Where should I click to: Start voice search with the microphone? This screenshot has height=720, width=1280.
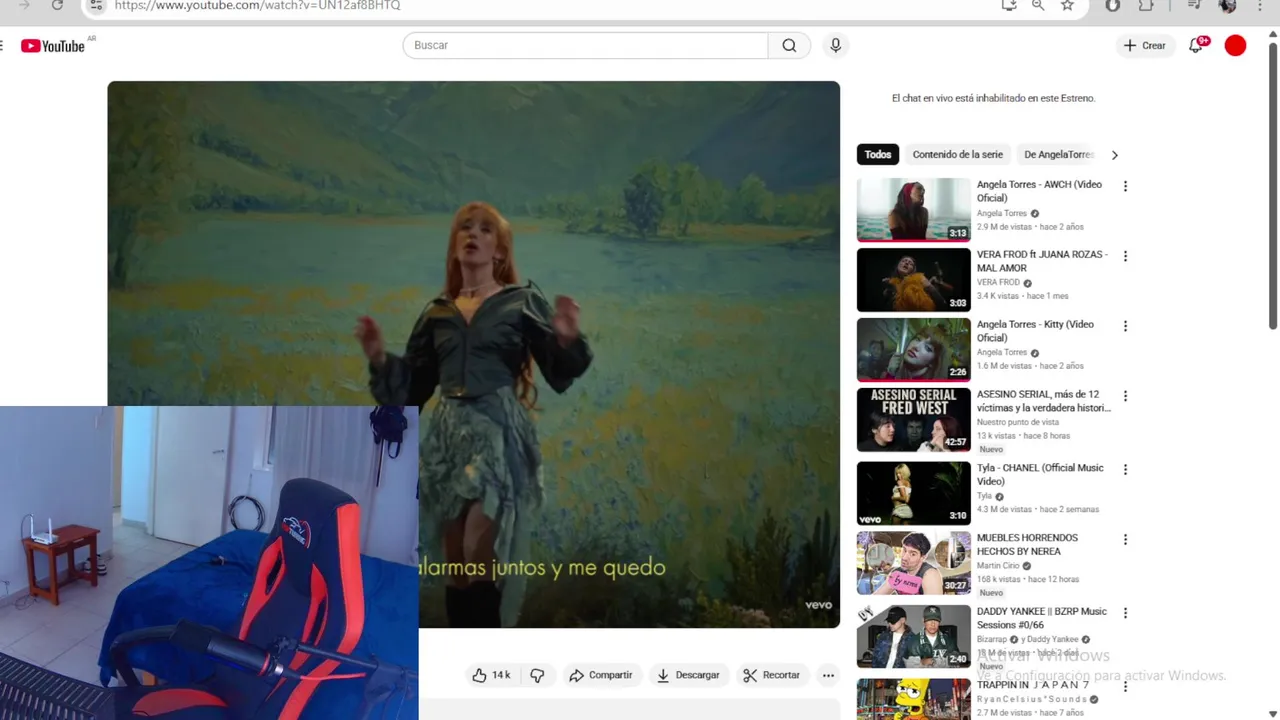point(836,45)
